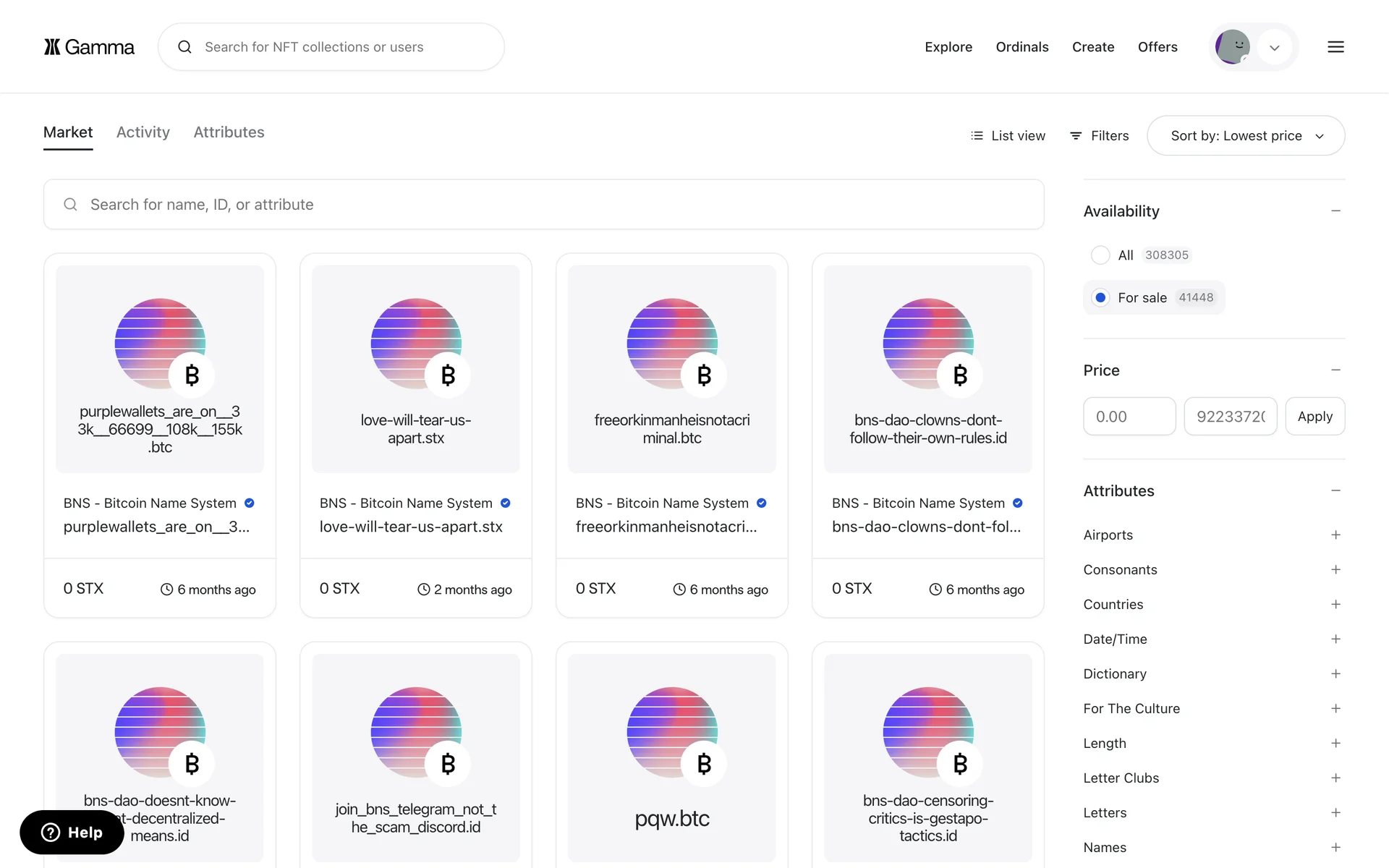Select the For sale radio button
The width and height of the screenshot is (1389, 868).
click(x=1100, y=297)
